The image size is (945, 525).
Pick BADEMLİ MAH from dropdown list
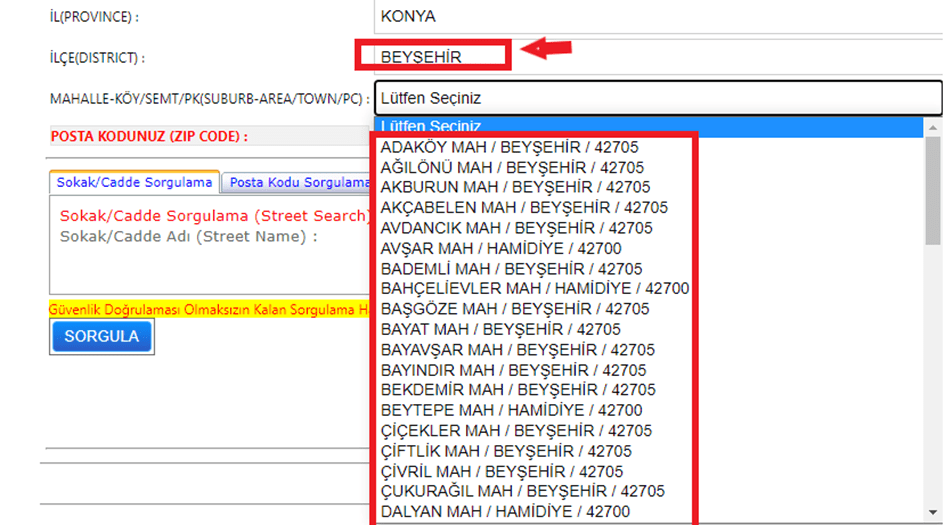tap(511, 269)
